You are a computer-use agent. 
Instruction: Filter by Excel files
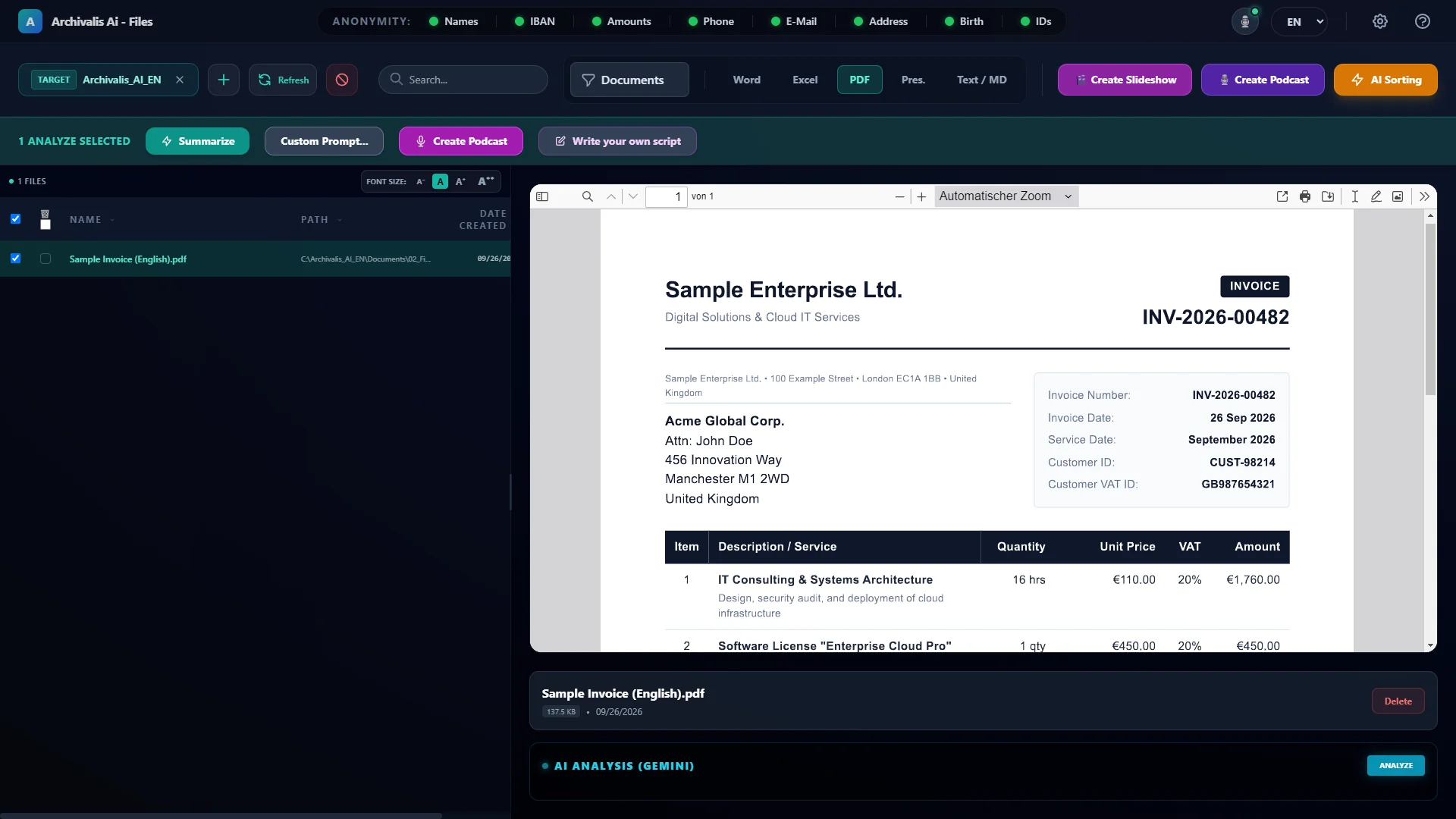click(805, 80)
